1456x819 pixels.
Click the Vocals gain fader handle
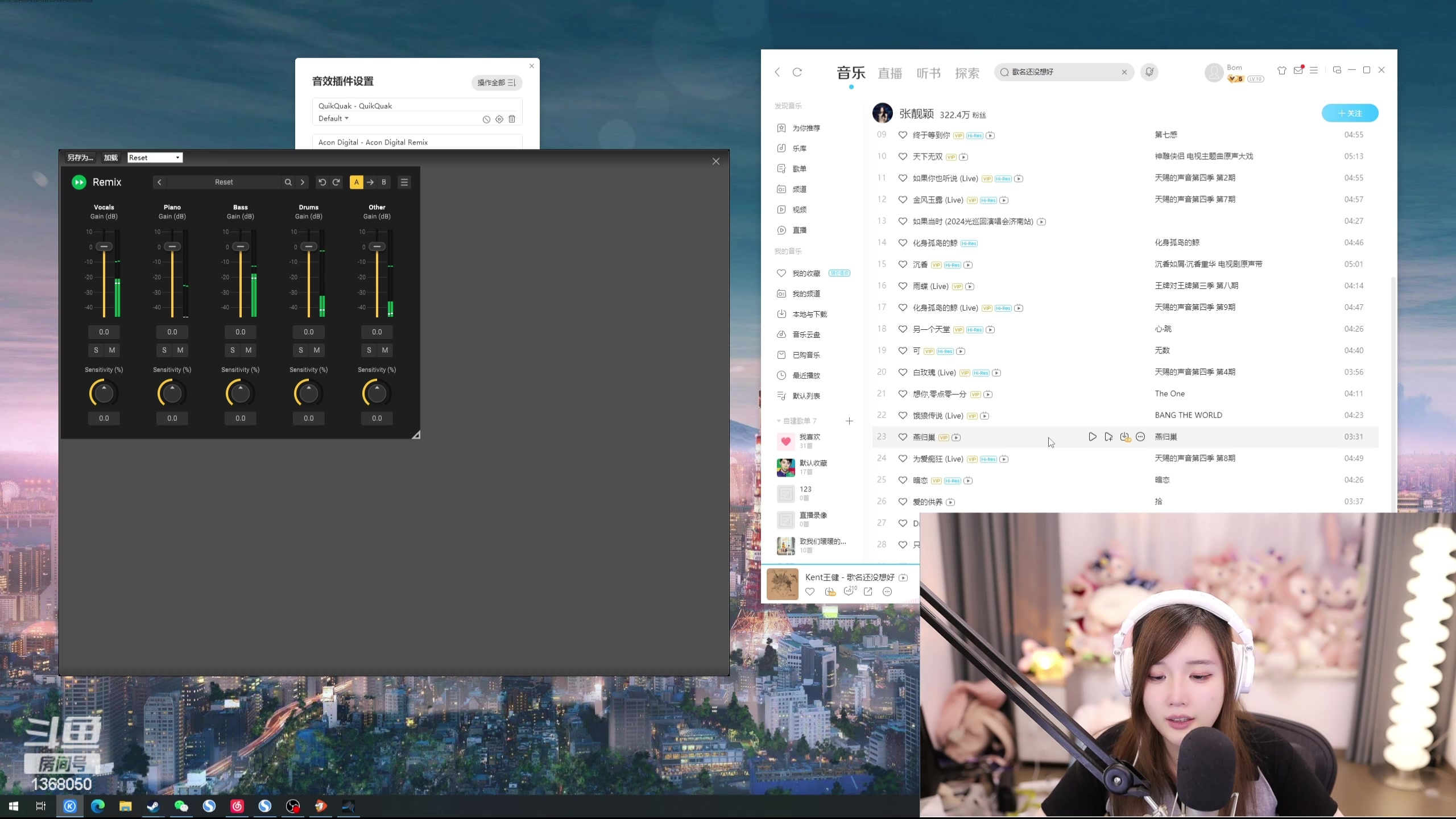pyautogui.click(x=104, y=246)
